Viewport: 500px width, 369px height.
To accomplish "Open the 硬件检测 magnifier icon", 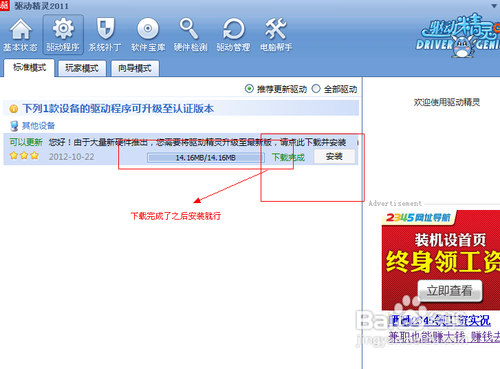I will pyautogui.click(x=190, y=34).
